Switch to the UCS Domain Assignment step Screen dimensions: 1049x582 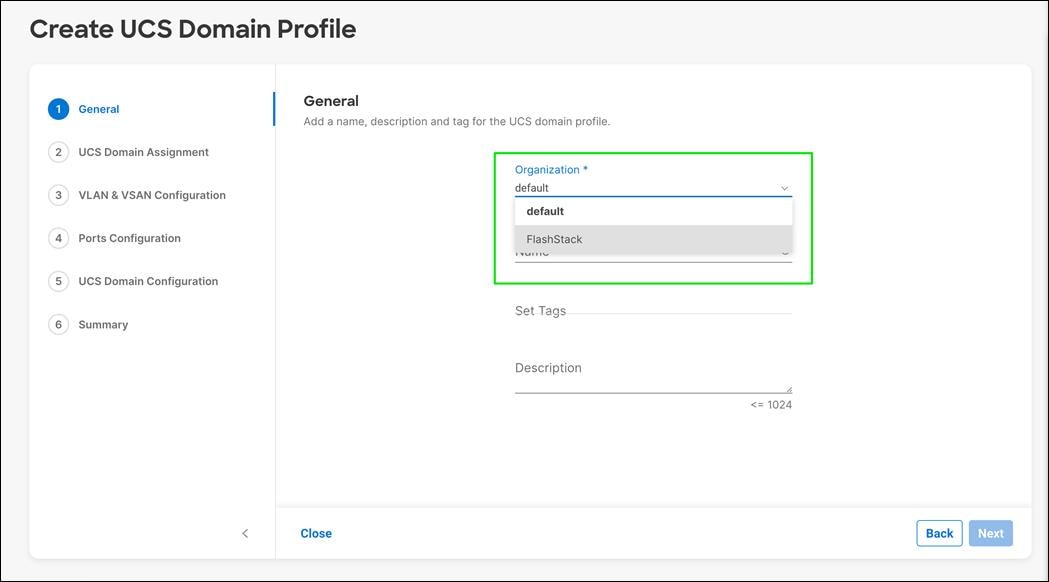[x=143, y=151]
